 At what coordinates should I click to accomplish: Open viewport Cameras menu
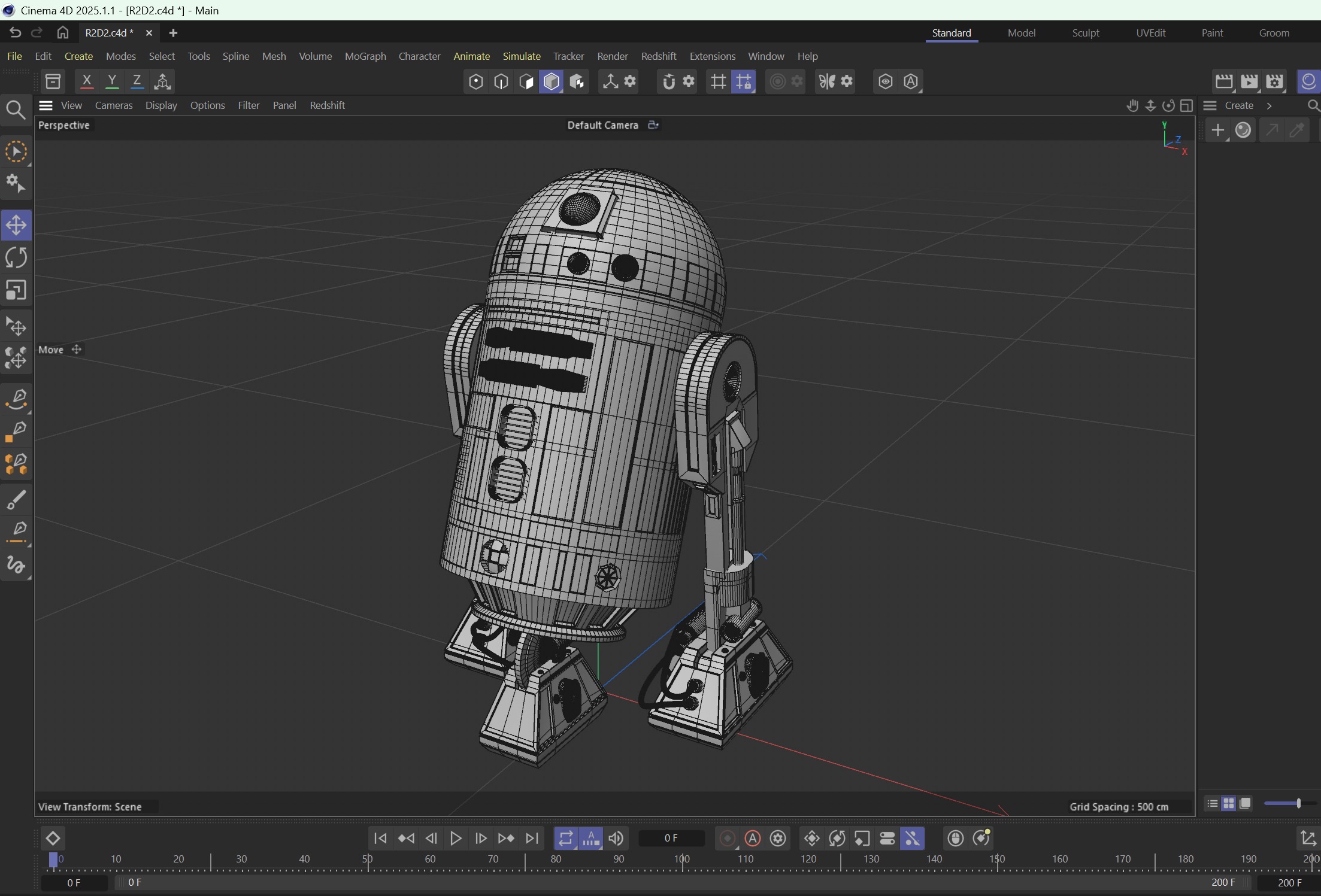[x=114, y=105]
